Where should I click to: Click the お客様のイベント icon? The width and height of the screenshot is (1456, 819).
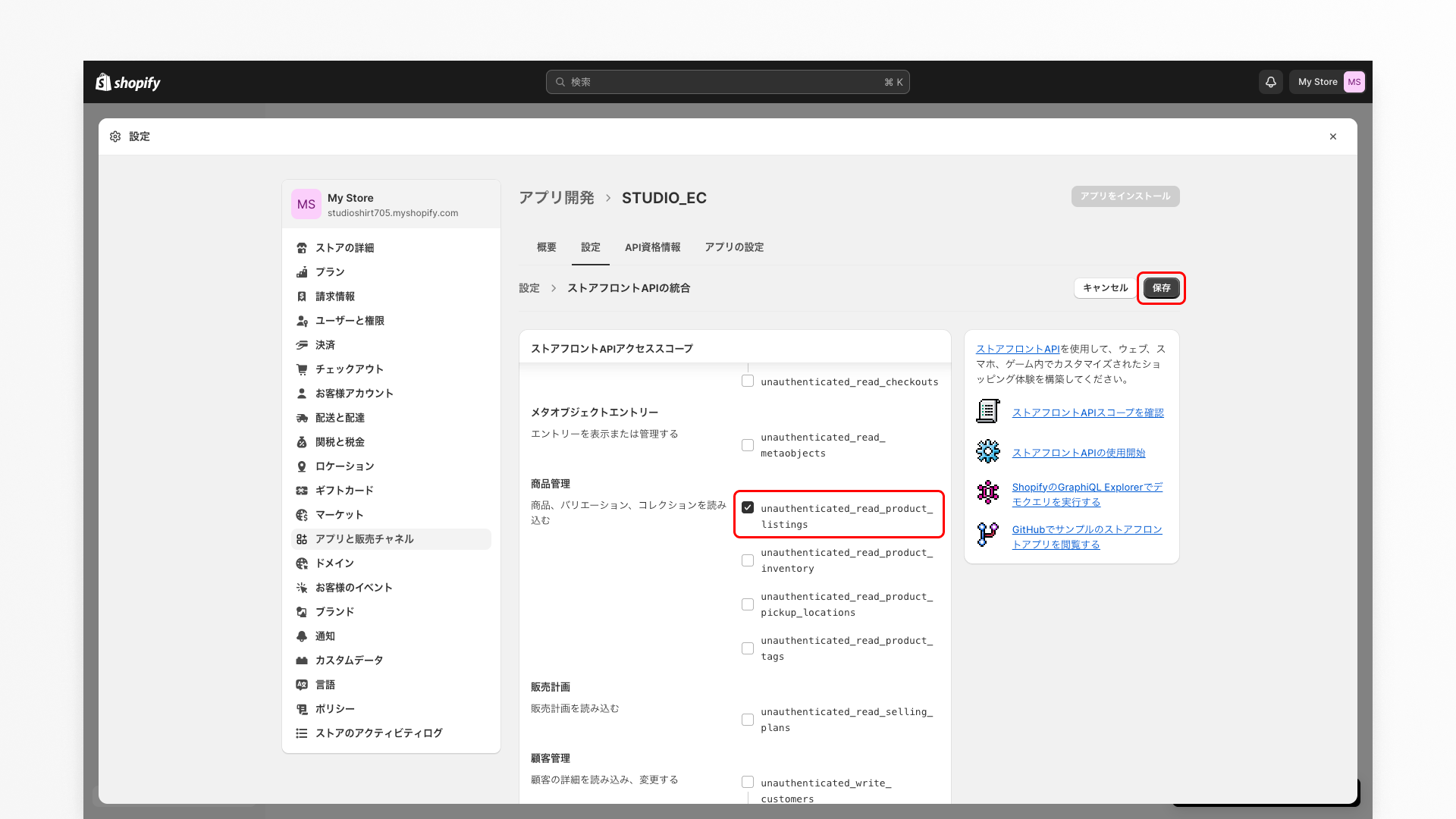[302, 588]
